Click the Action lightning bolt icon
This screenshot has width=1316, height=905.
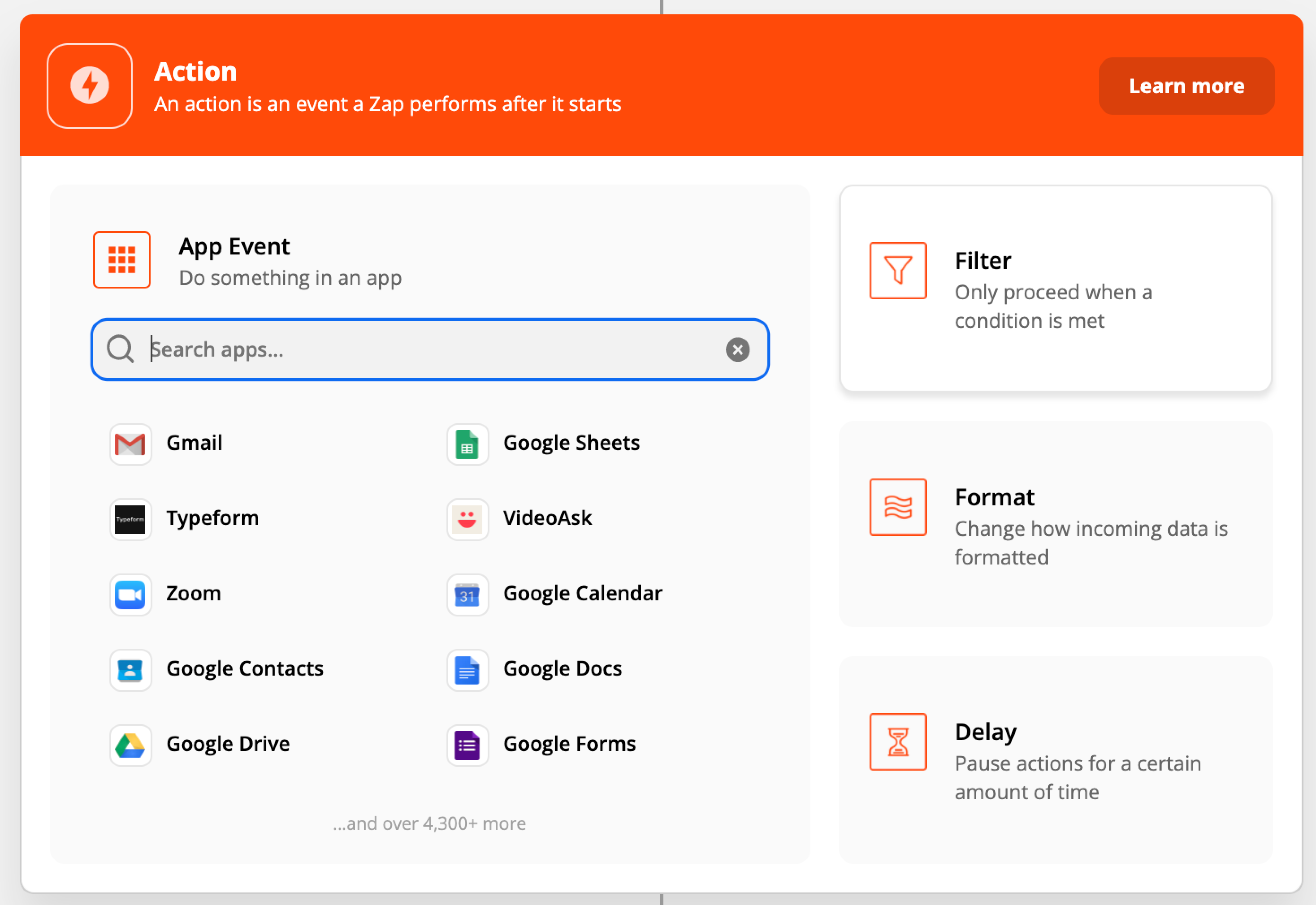pos(90,86)
